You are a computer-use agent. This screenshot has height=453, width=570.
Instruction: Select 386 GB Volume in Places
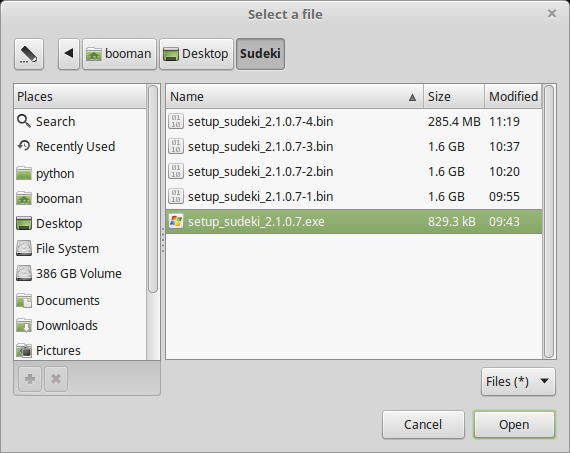point(80,273)
